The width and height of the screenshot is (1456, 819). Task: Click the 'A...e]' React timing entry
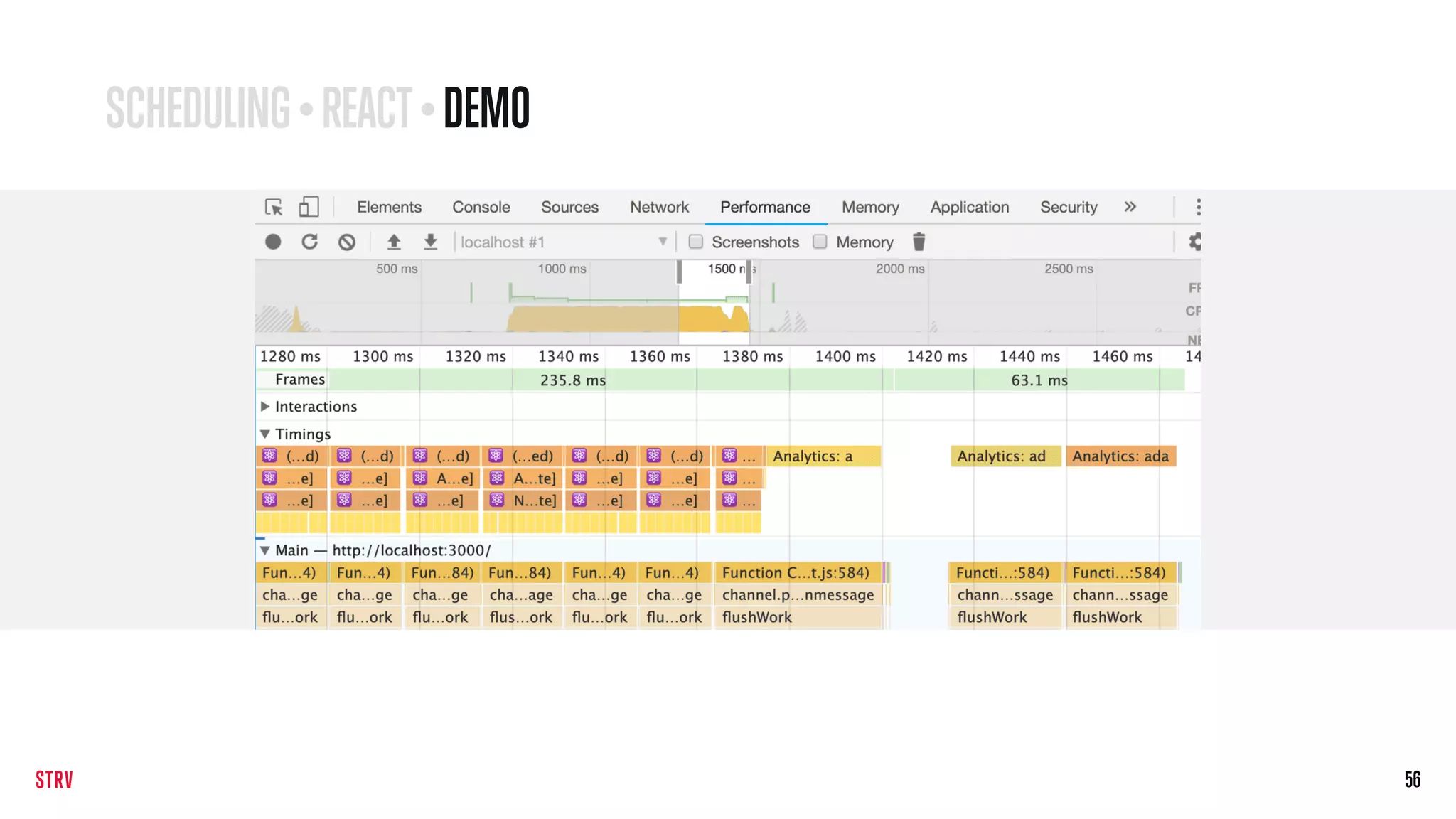click(x=442, y=478)
